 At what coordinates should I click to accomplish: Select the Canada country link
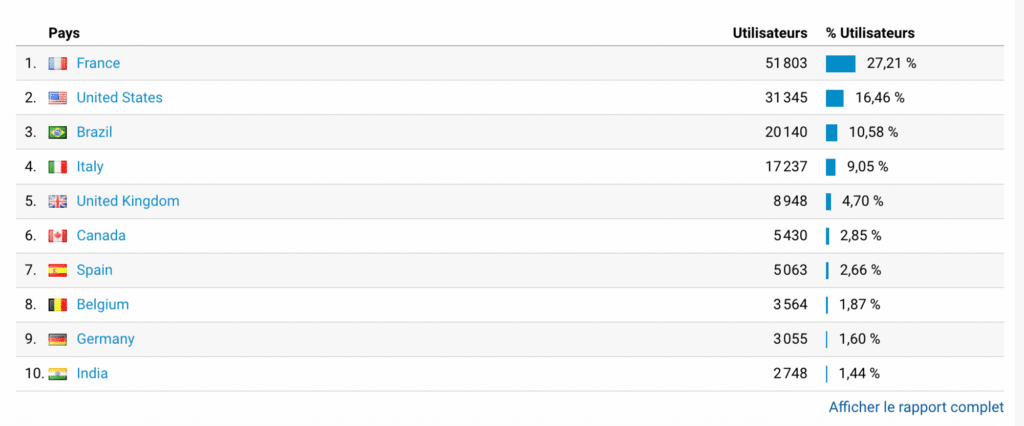click(x=101, y=236)
